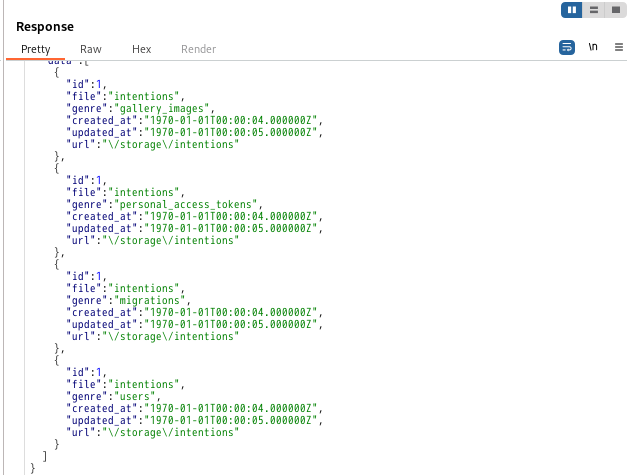The image size is (627, 475).
Task: Toggle non-printable characters display (\n)
Action: 593,47
